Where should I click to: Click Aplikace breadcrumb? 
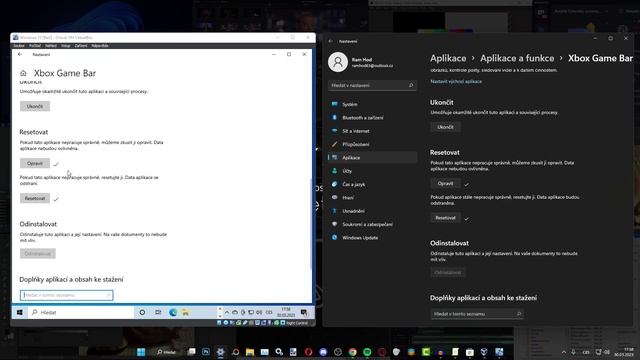448,58
